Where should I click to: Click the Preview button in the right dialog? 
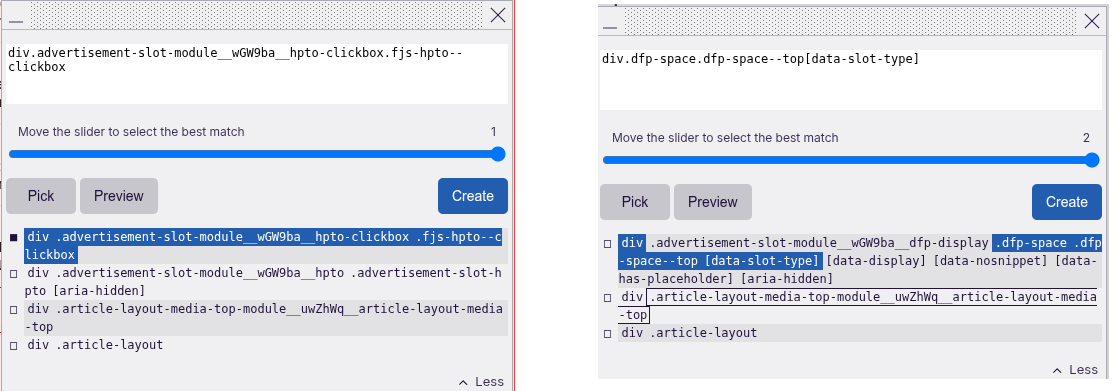(x=712, y=202)
